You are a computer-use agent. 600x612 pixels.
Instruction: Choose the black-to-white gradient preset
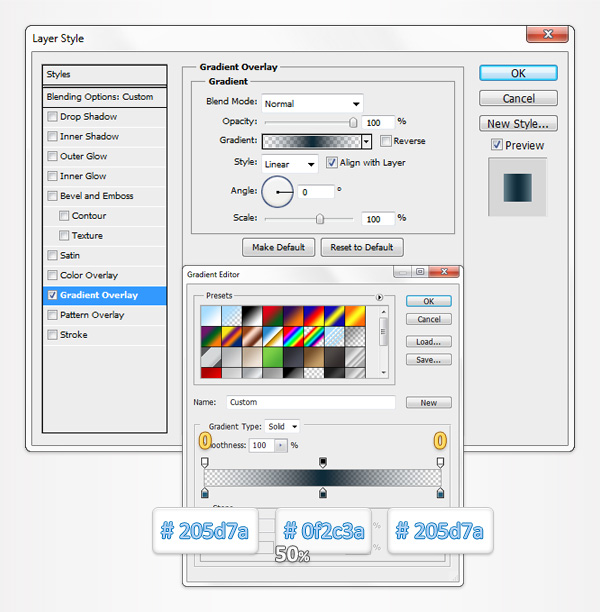point(250,316)
